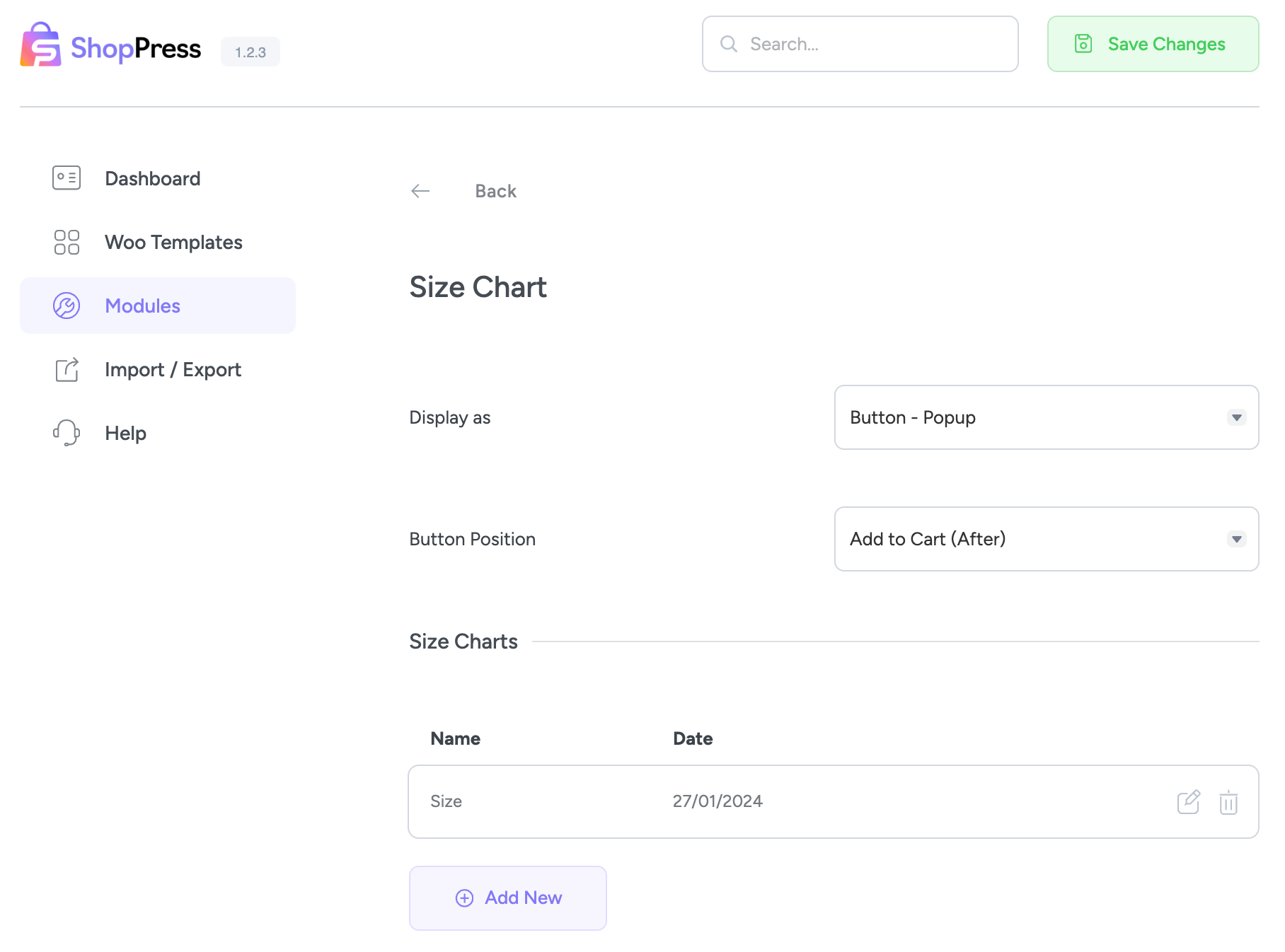Click the ShopPress logo icon
Viewport: 1285px width, 952px height.
pyautogui.click(x=41, y=47)
